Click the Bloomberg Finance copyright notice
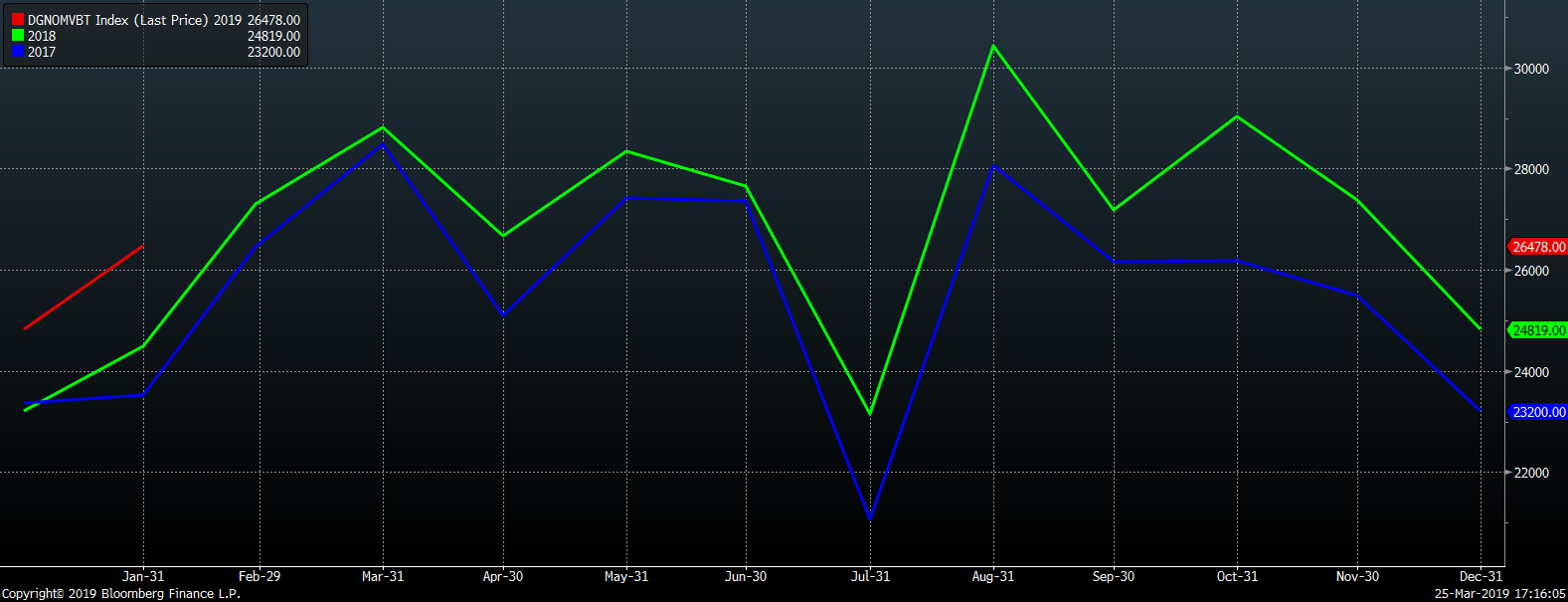Viewport: 1568px width, 602px height. click(120, 594)
